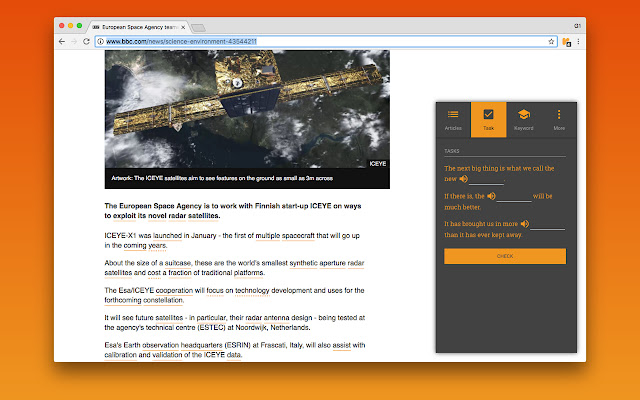
Task: Click the ICEYE image credit label
Action: click(378, 164)
